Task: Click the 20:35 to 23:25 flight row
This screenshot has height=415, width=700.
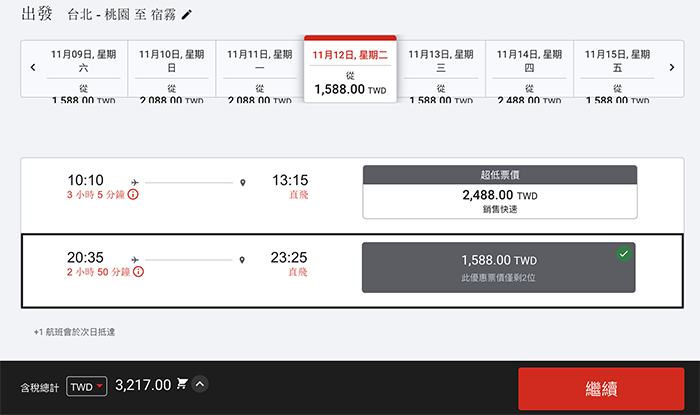Action: [352, 270]
